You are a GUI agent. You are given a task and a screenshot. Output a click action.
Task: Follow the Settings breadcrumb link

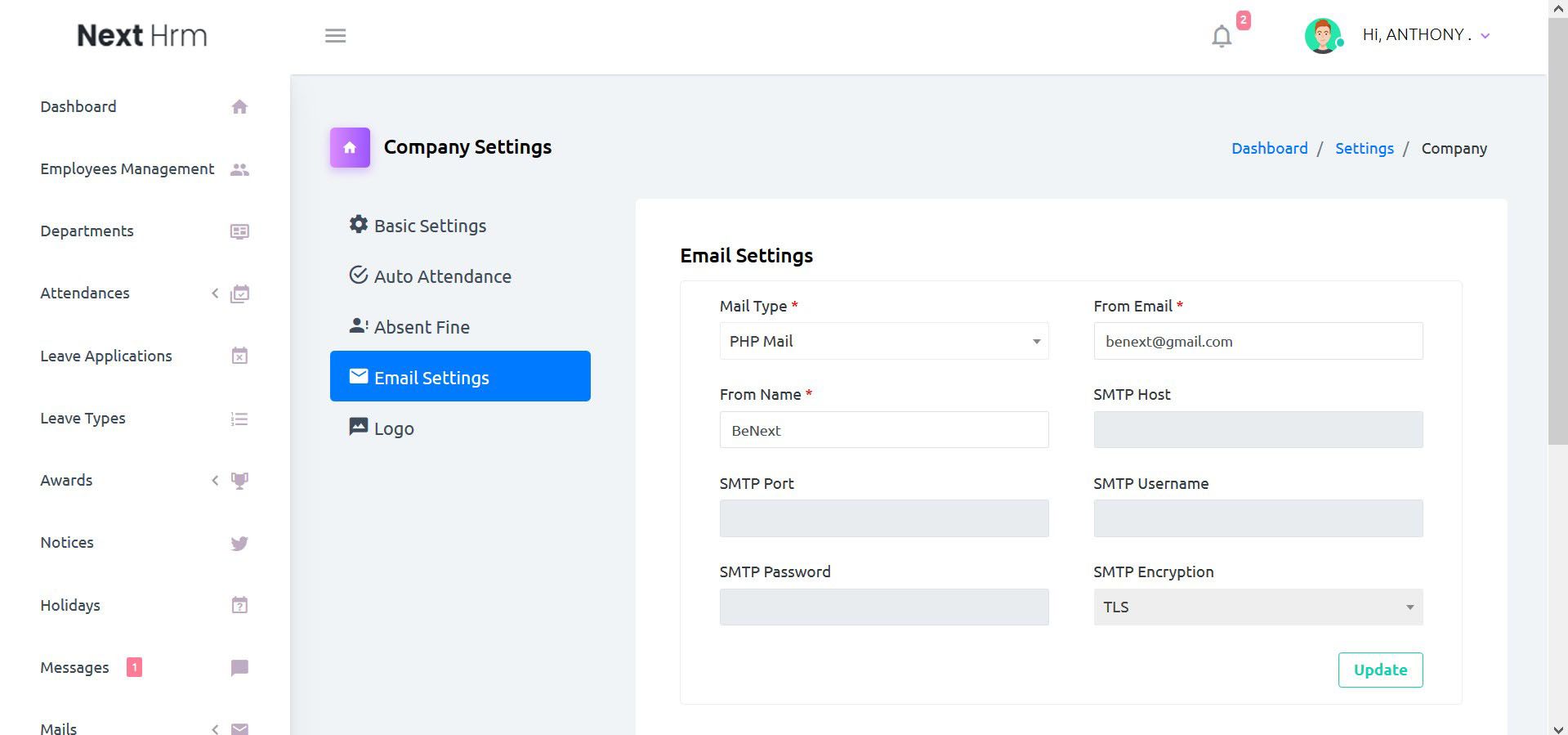[x=1364, y=149]
